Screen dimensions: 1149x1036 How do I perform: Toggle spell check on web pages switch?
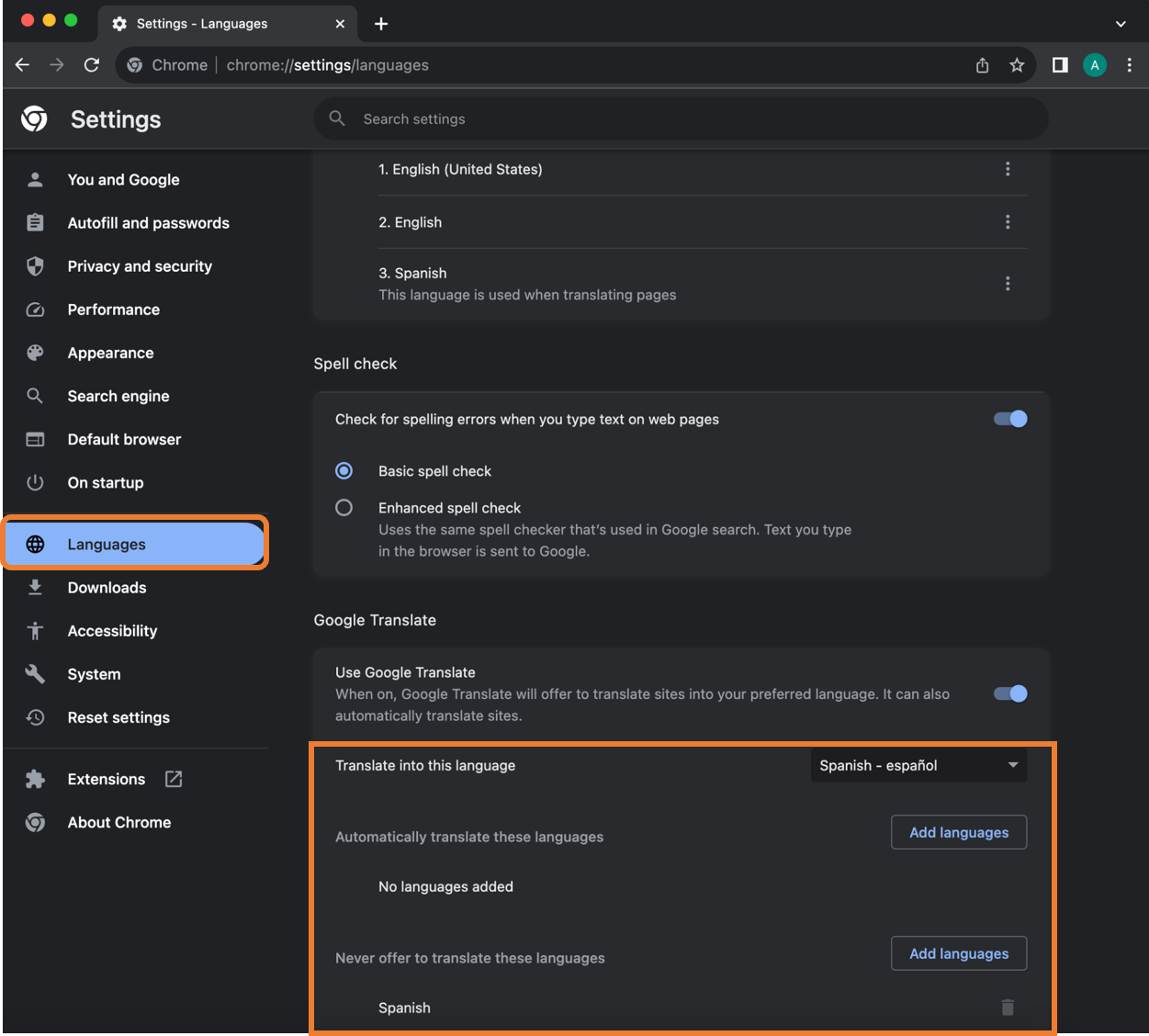[x=1010, y=419]
